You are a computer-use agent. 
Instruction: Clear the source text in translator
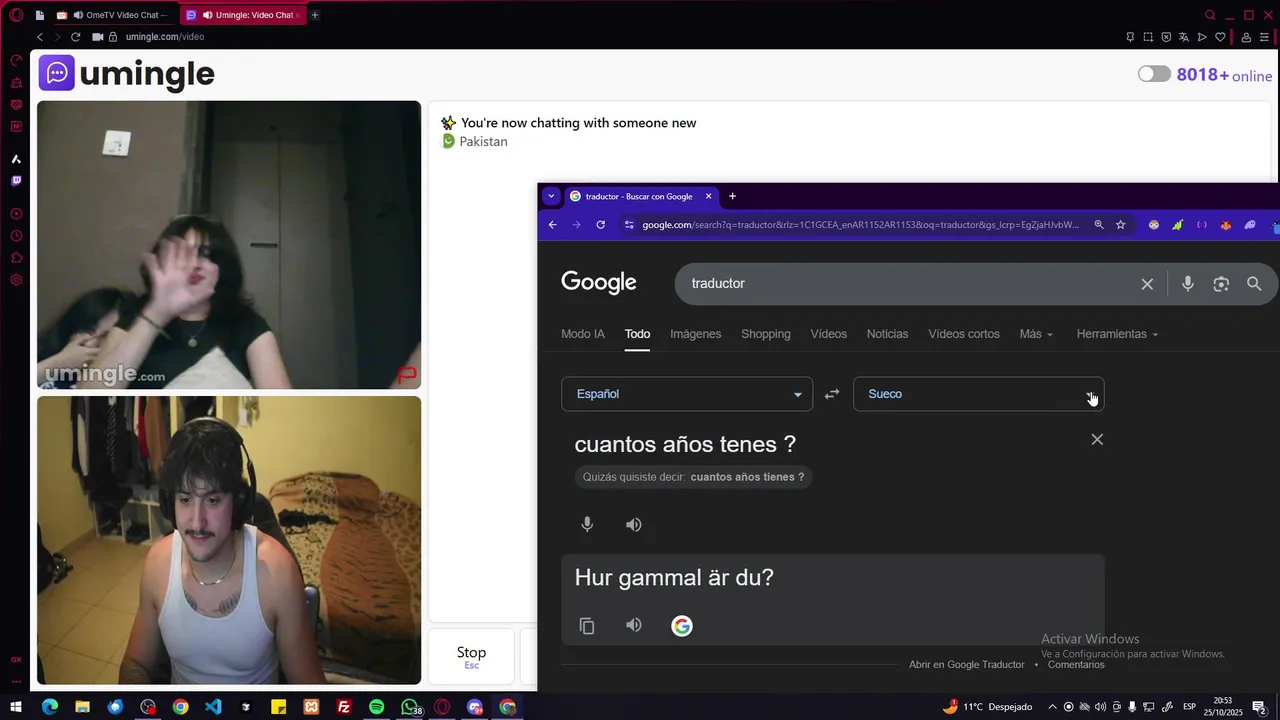tap(1097, 439)
